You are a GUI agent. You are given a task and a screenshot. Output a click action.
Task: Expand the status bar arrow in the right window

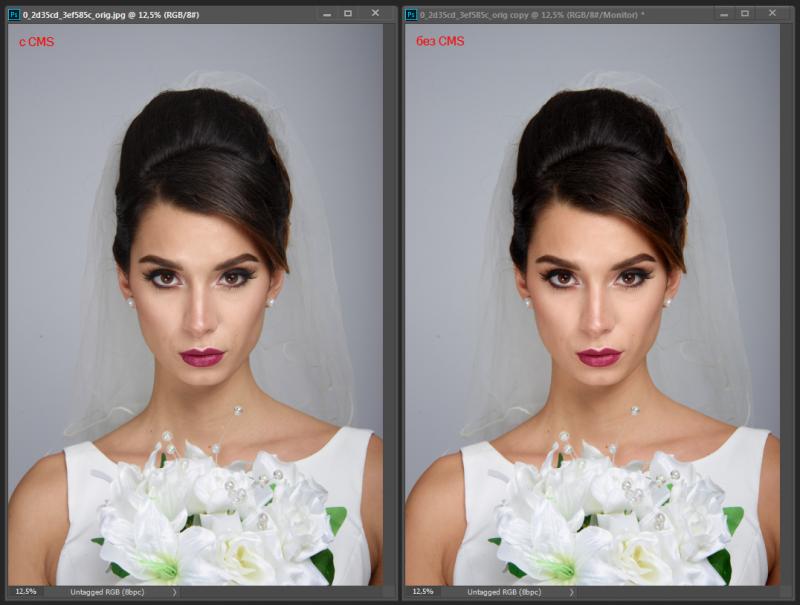571,592
